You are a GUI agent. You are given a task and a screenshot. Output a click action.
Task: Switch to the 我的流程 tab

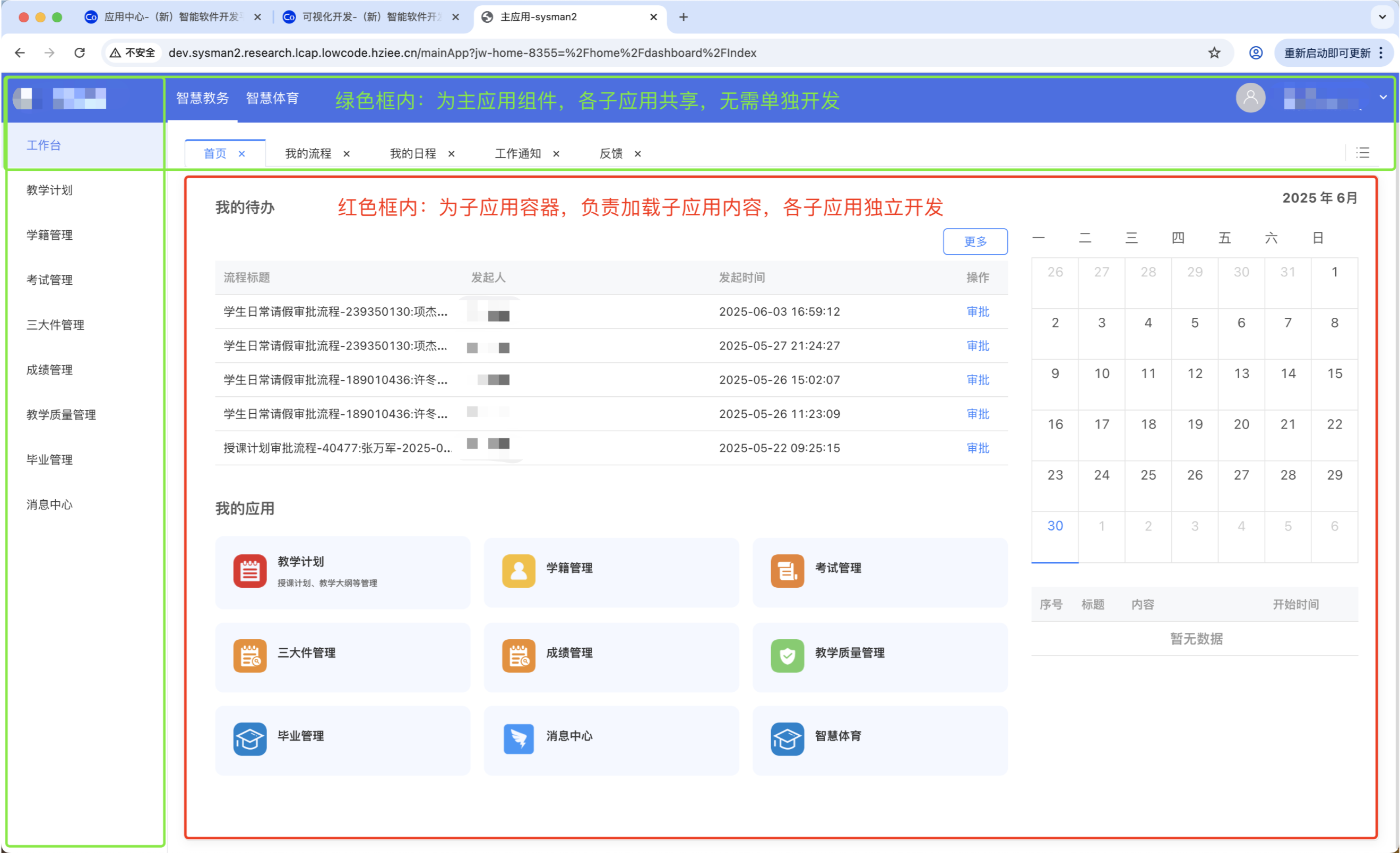(x=308, y=153)
